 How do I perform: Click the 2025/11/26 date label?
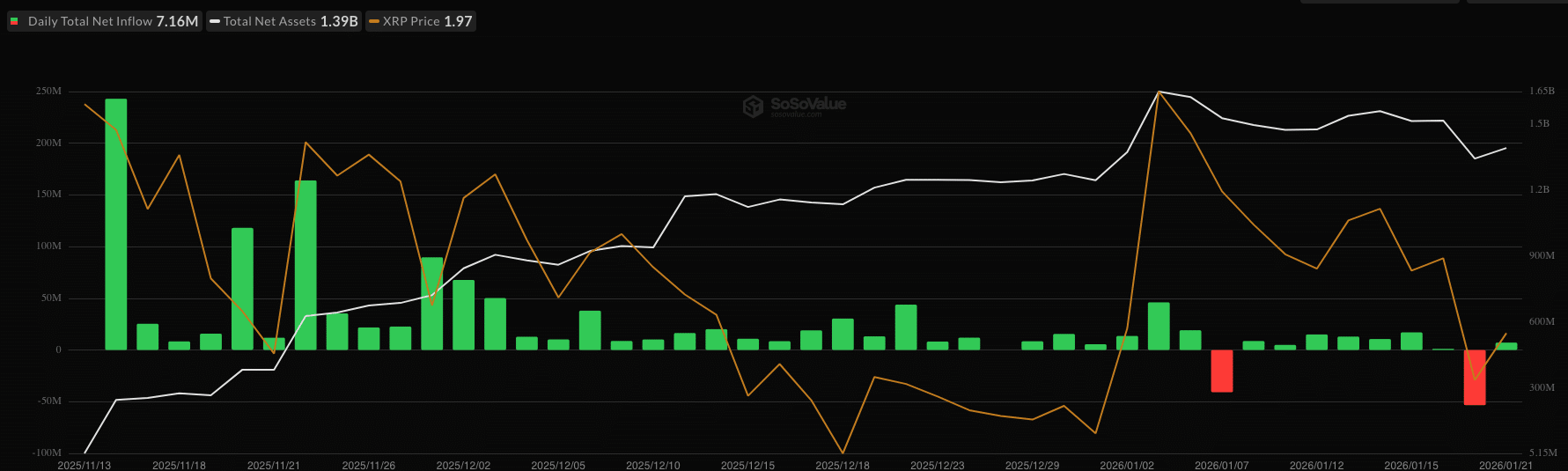(369, 465)
